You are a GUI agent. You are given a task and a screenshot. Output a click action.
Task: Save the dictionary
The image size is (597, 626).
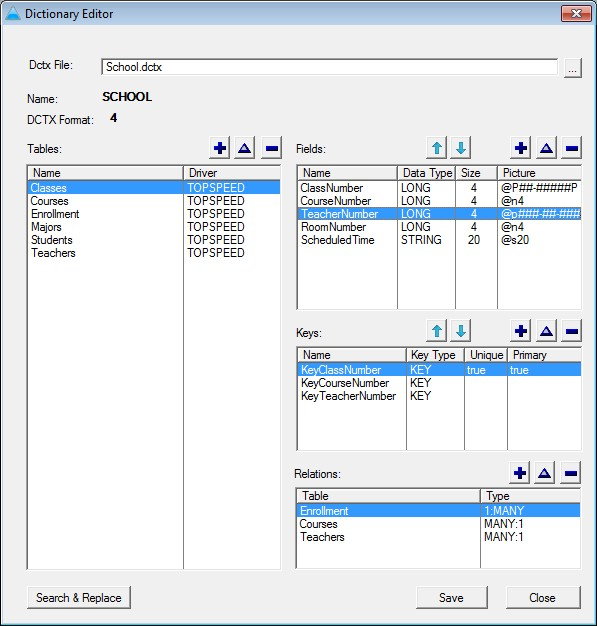click(452, 598)
